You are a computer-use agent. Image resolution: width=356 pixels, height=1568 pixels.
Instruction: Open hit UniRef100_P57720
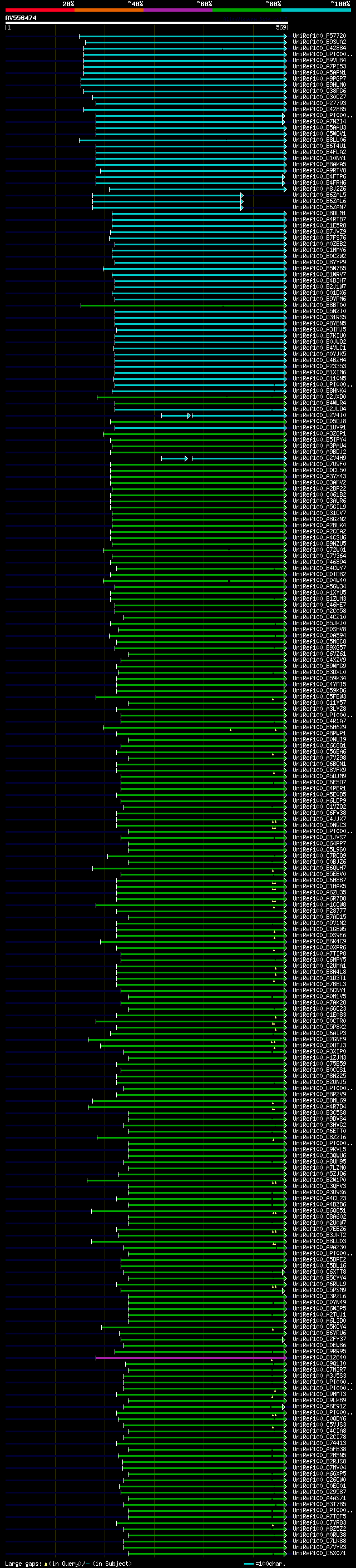(319, 36)
